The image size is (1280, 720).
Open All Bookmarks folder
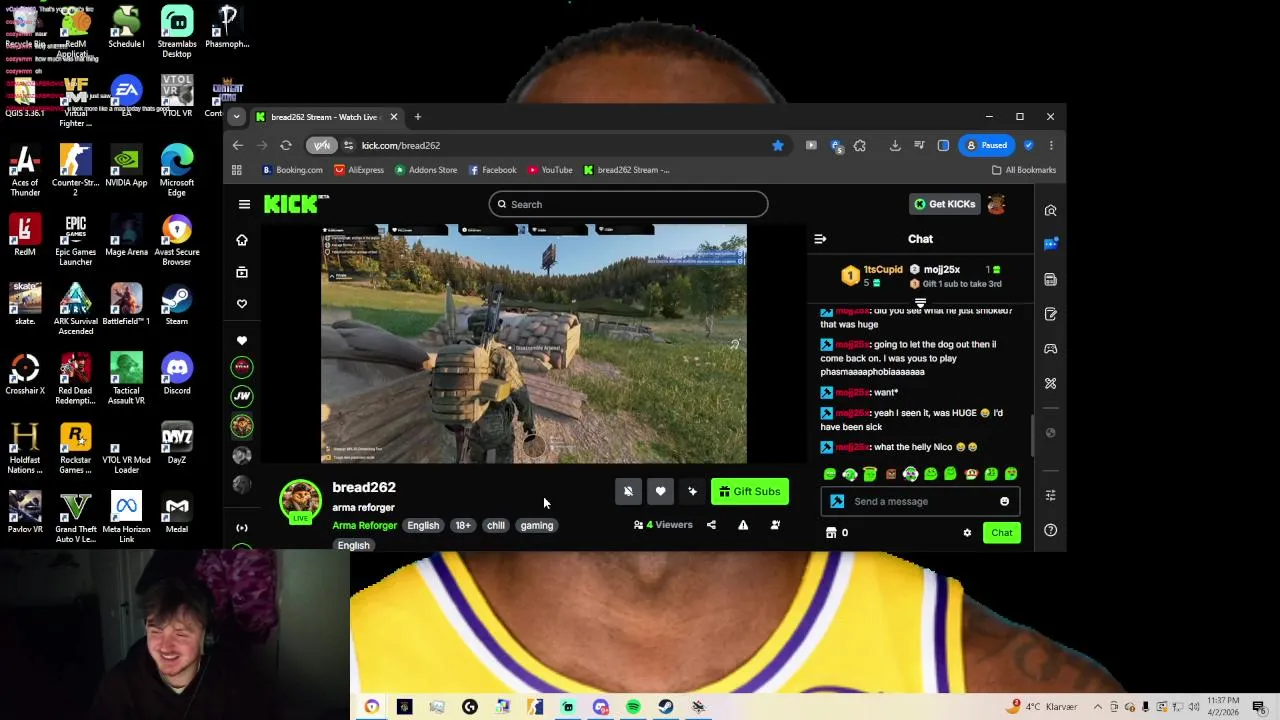(x=1023, y=170)
